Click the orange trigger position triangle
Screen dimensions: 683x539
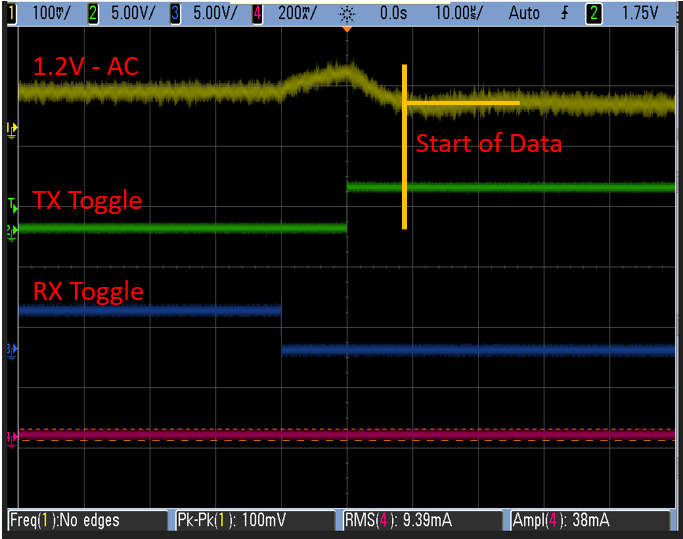(x=347, y=28)
